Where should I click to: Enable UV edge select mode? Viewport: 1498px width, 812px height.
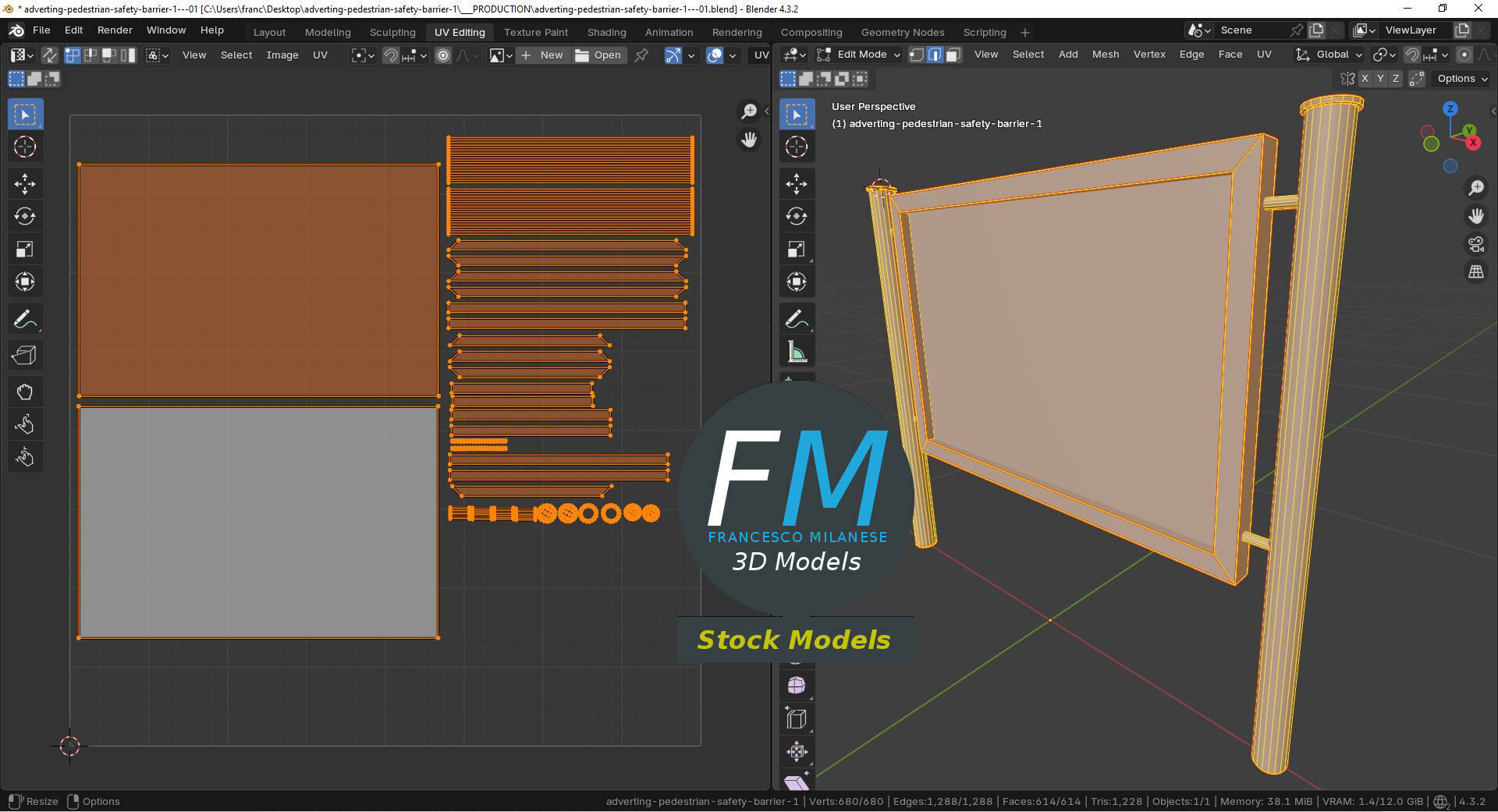[x=91, y=55]
